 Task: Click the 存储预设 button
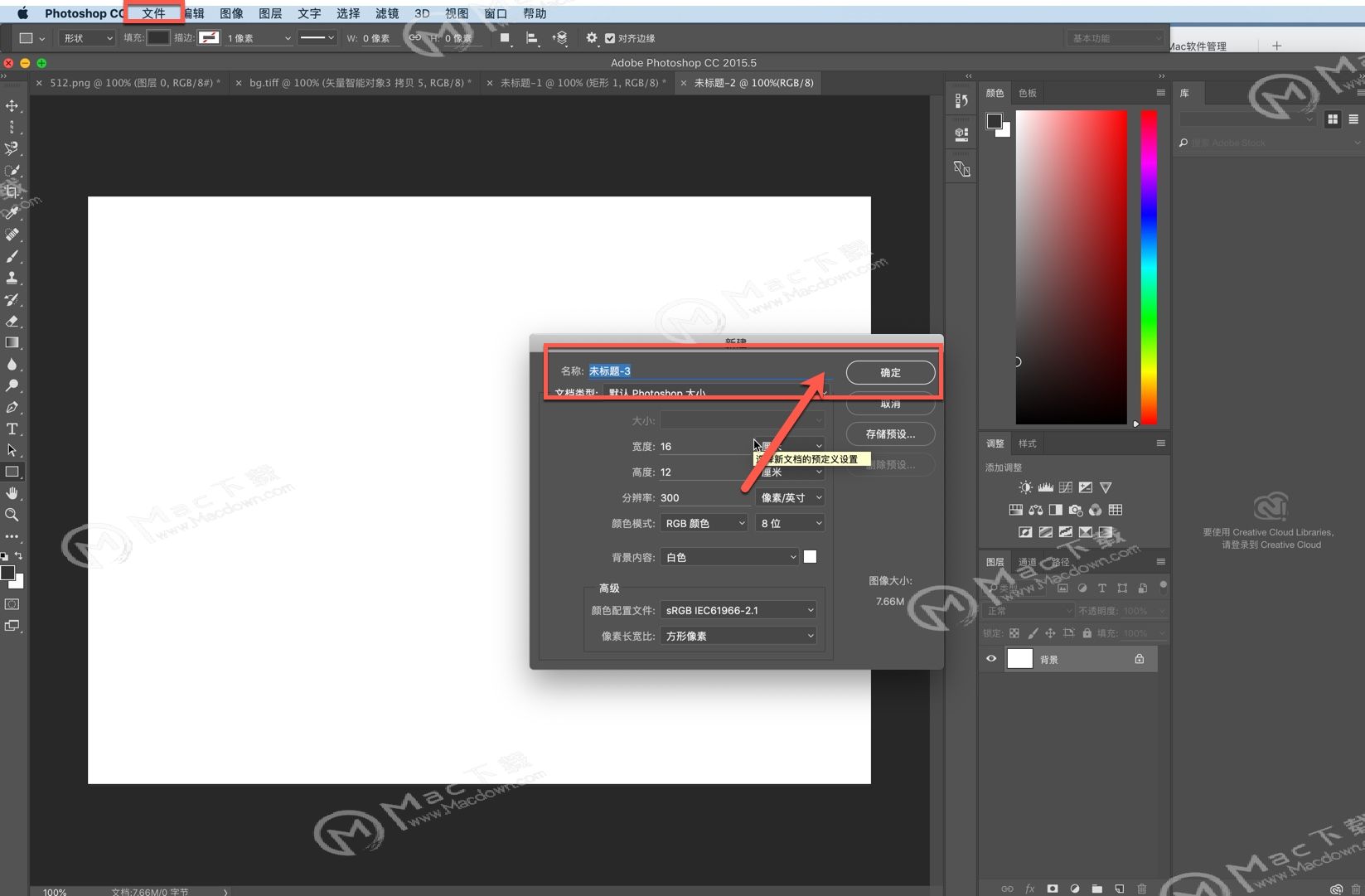[x=890, y=433]
